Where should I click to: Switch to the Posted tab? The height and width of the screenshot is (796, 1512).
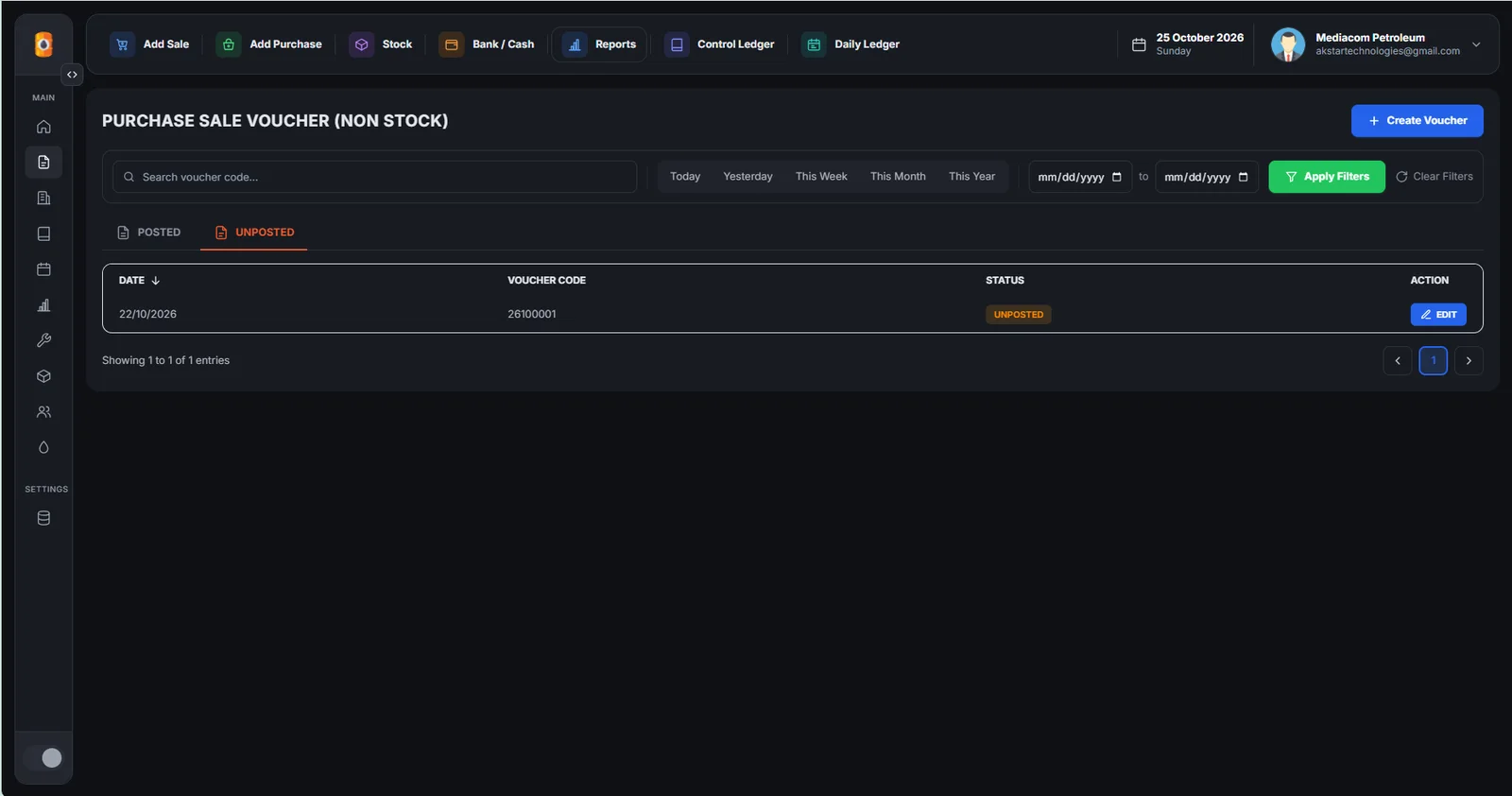pyautogui.click(x=148, y=233)
